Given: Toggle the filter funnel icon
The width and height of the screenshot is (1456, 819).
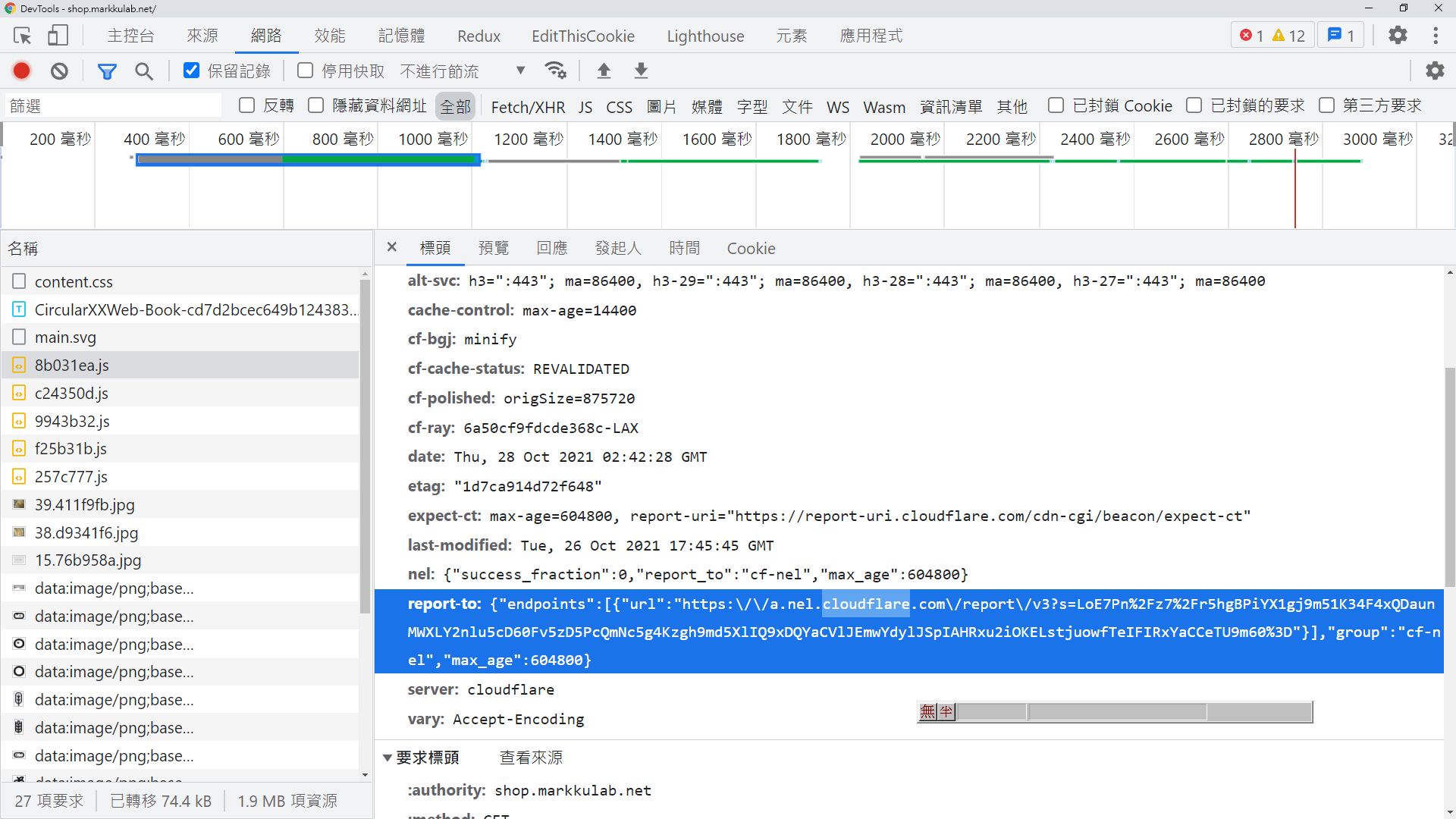Looking at the screenshot, I should (x=107, y=71).
